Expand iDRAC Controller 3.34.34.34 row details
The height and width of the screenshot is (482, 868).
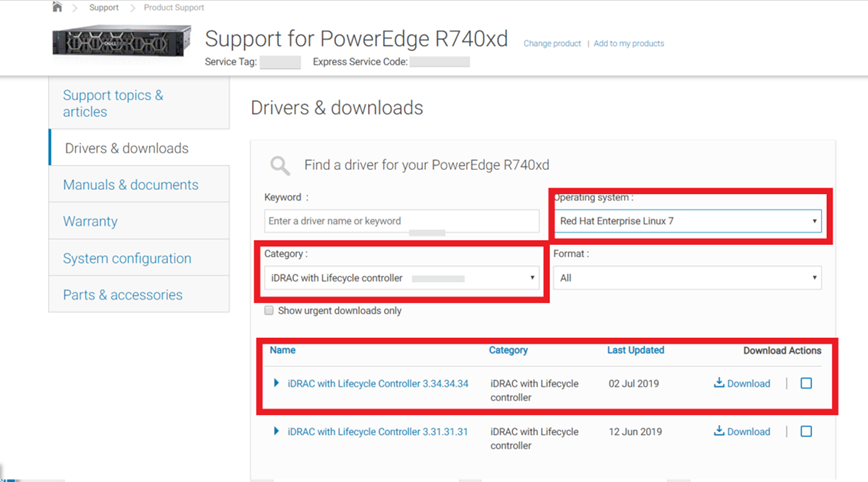276,383
